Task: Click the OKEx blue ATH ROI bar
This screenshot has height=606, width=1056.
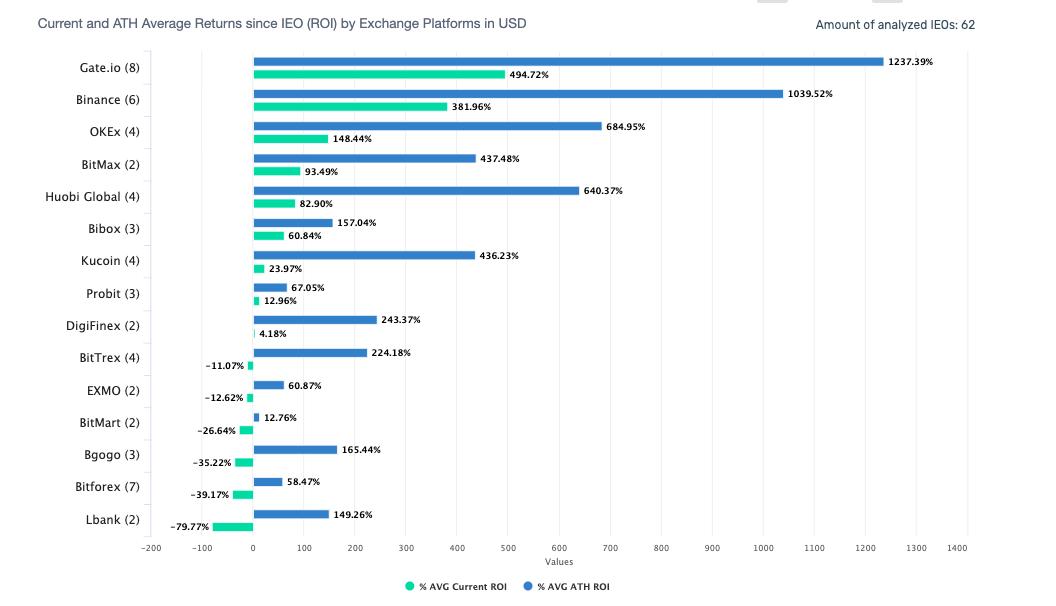Action: pyautogui.click(x=428, y=127)
